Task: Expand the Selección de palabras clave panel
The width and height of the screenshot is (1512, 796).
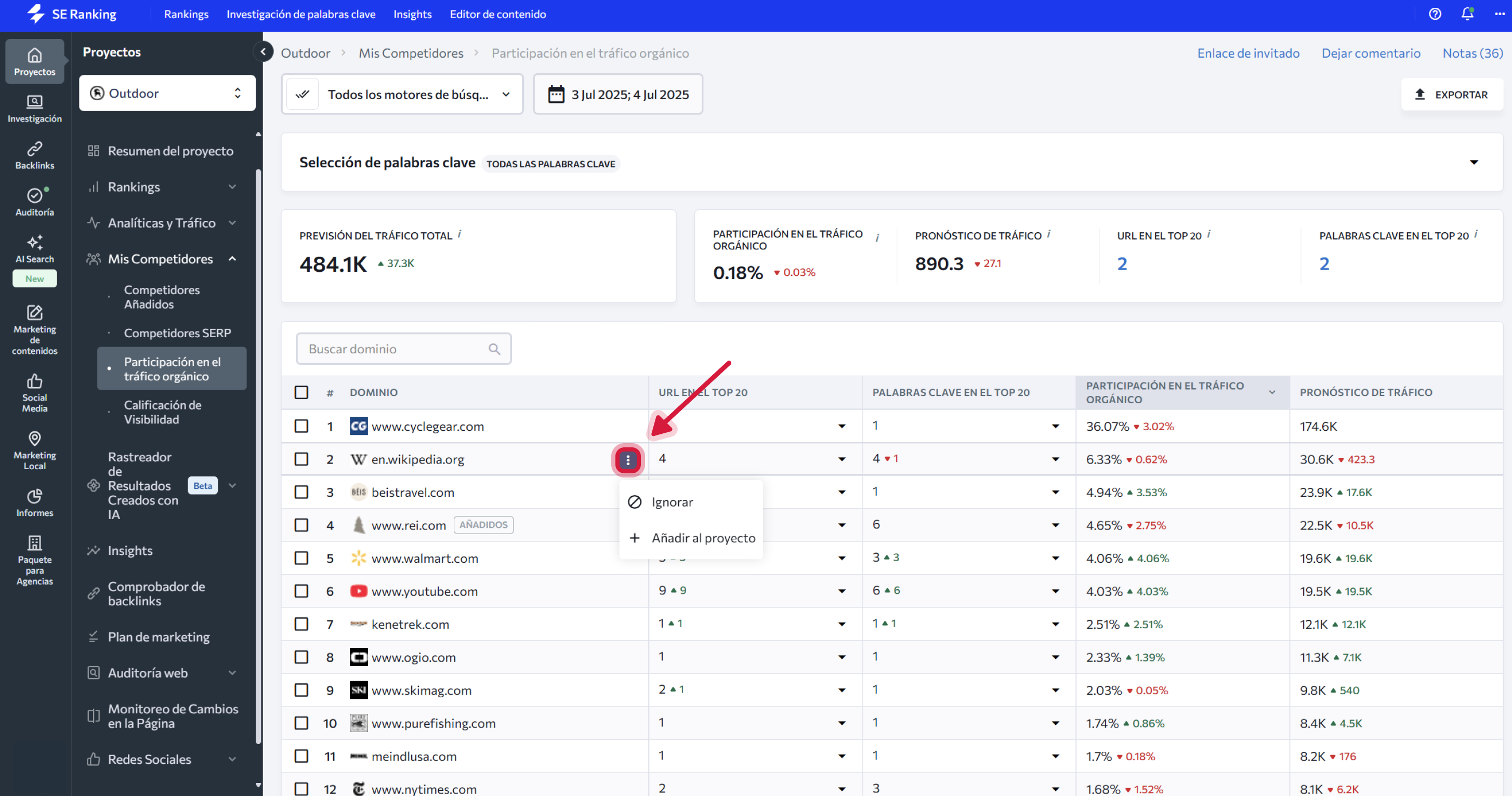Action: [1473, 163]
